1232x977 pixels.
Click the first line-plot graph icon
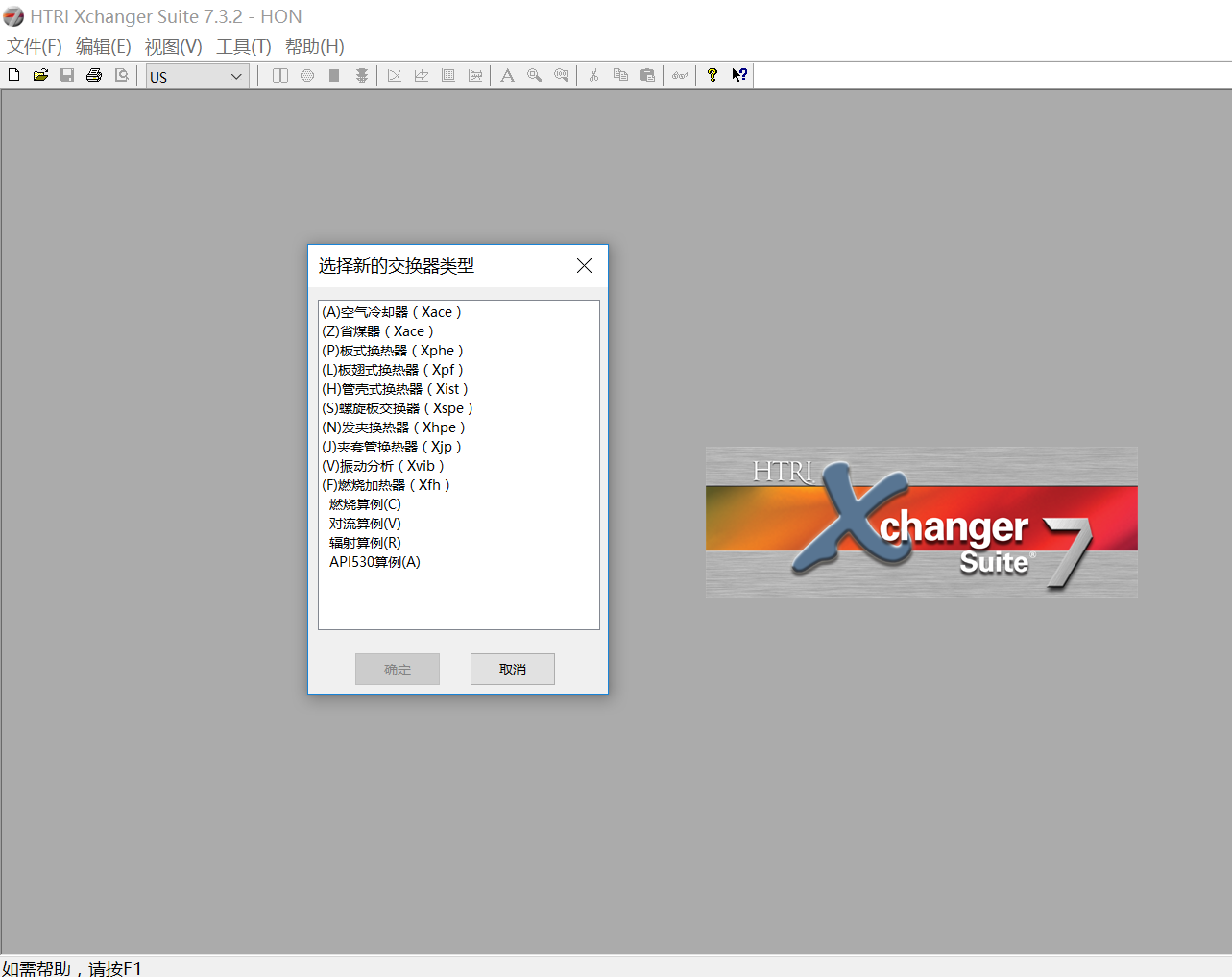(x=395, y=75)
